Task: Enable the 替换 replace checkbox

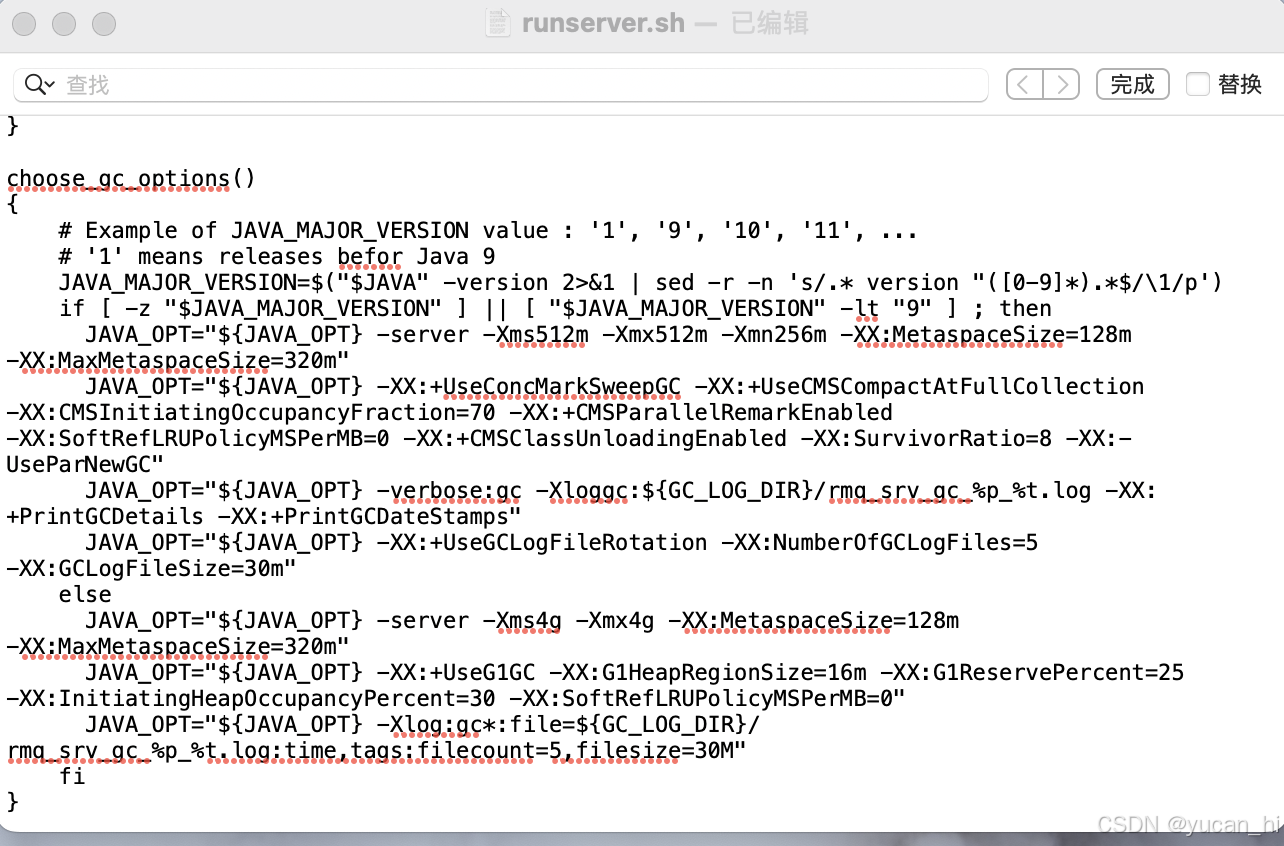Action: pyautogui.click(x=1197, y=84)
